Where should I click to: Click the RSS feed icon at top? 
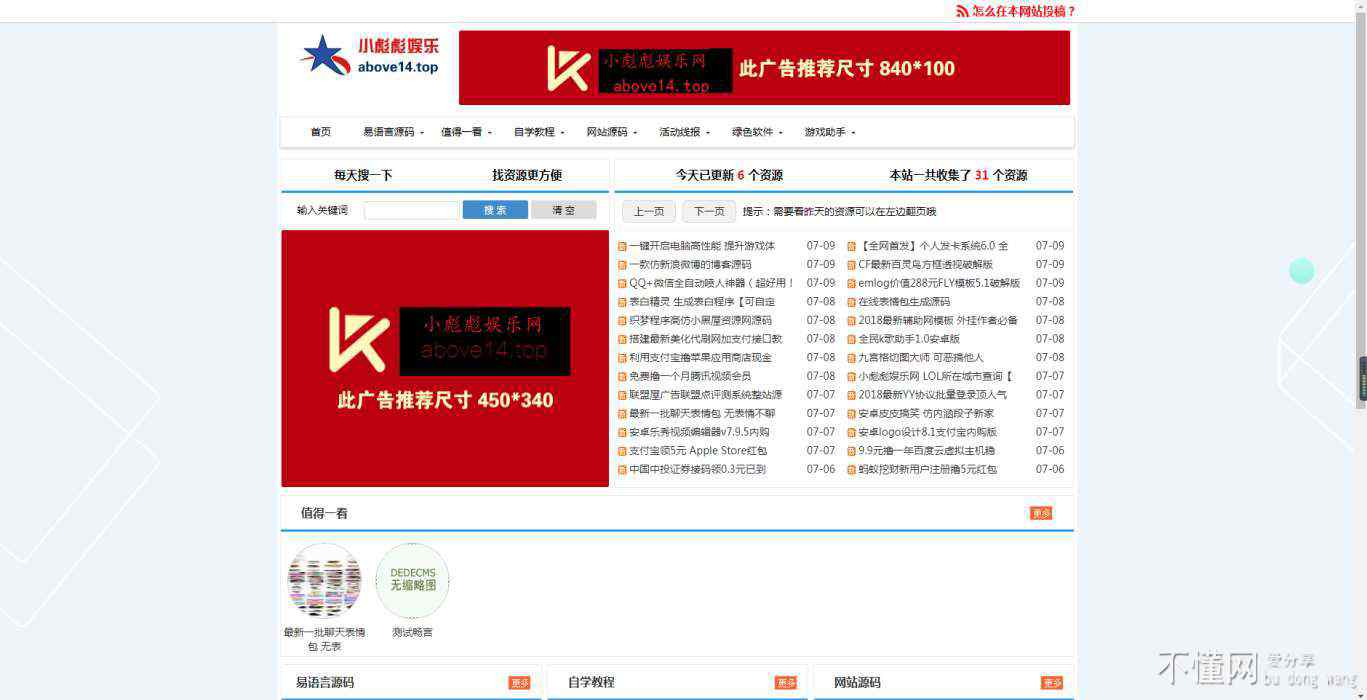click(x=962, y=11)
